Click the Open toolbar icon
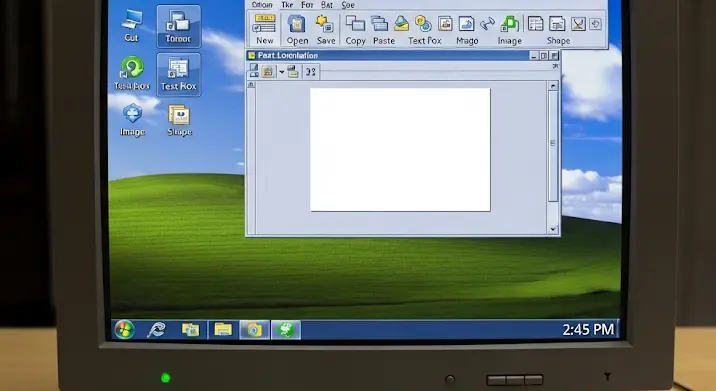716x391 pixels. [x=297, y=24]
